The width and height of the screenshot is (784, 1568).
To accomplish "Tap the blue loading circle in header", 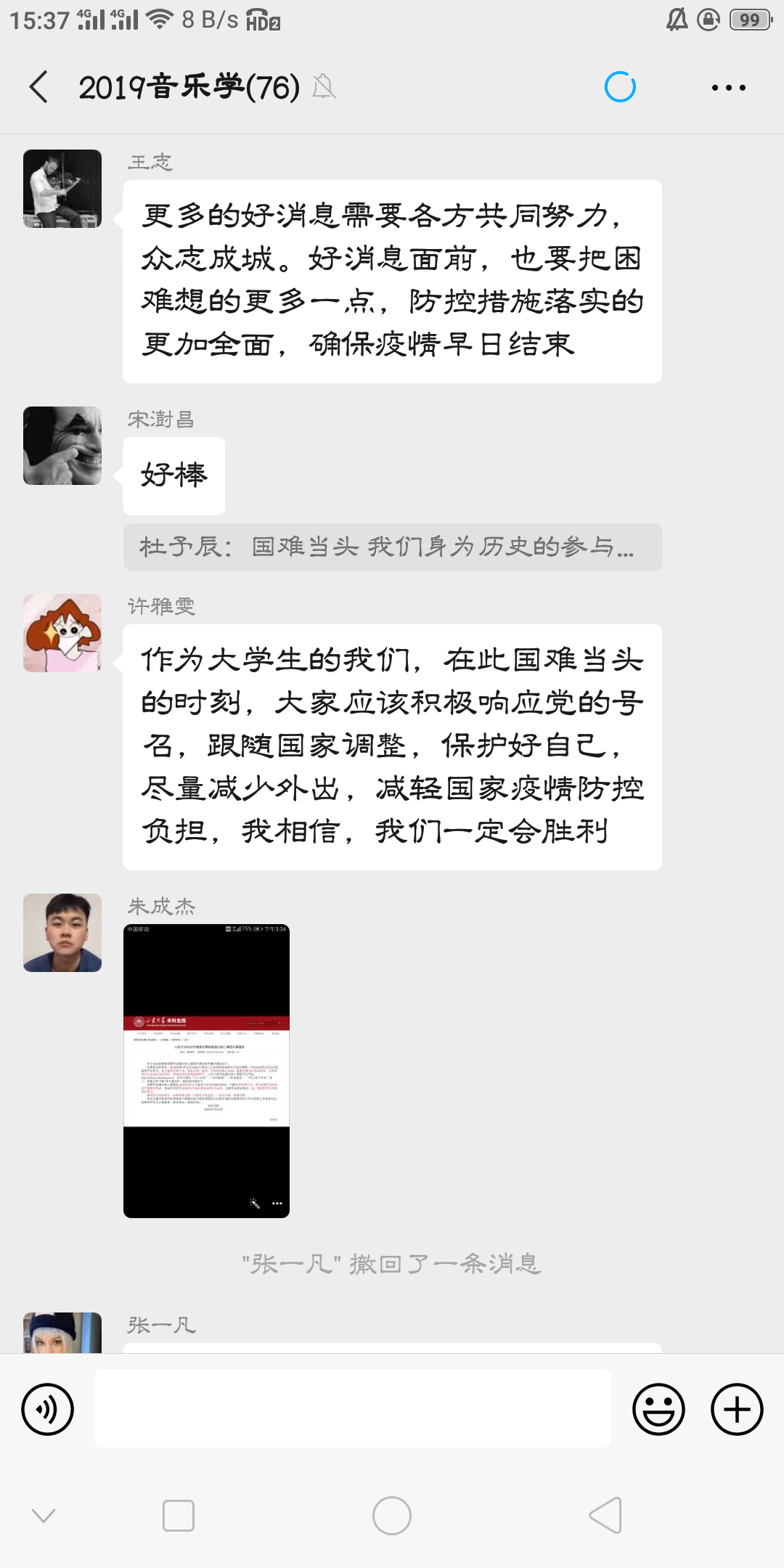I will tap(620, 87).
